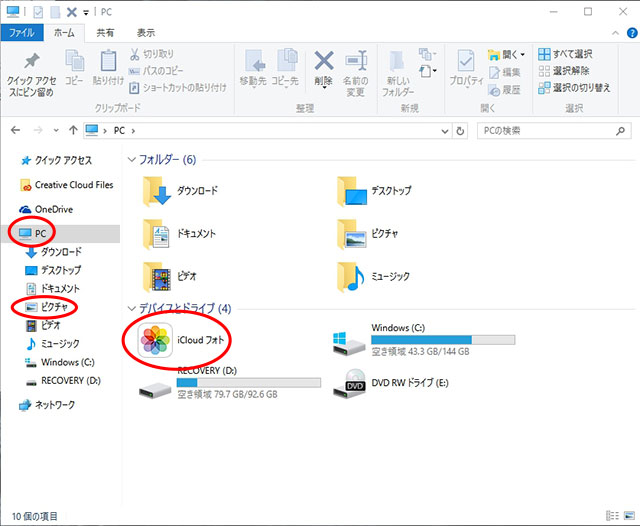Click PC in the address bar
The image size is (640, 526).
pos(119,131)
